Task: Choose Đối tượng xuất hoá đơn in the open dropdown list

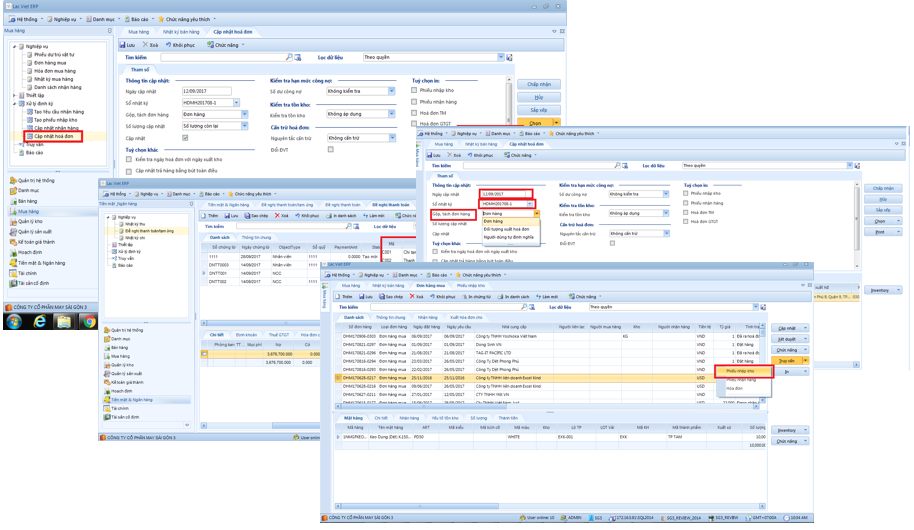Action: pyautogui.click(x=507, y=229)
